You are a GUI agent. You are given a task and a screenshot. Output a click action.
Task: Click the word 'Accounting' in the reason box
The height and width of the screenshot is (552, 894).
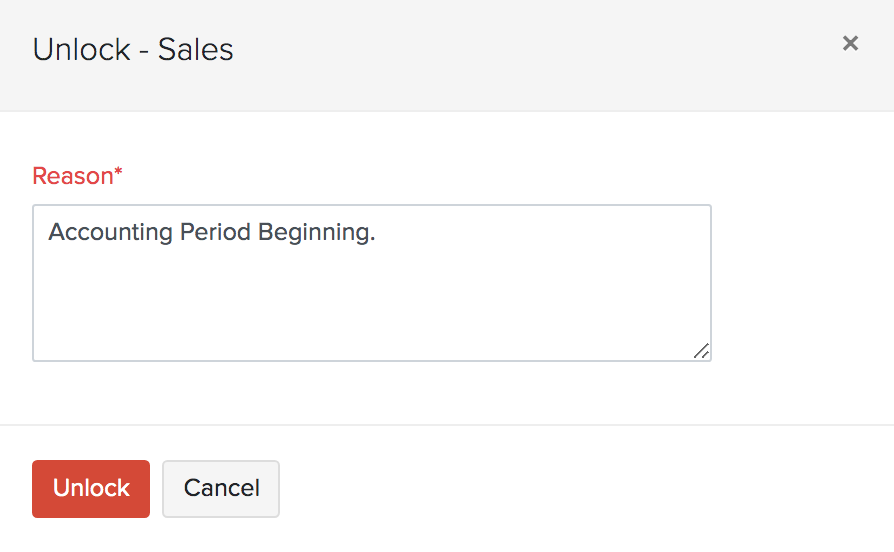(x=110, y=233)
